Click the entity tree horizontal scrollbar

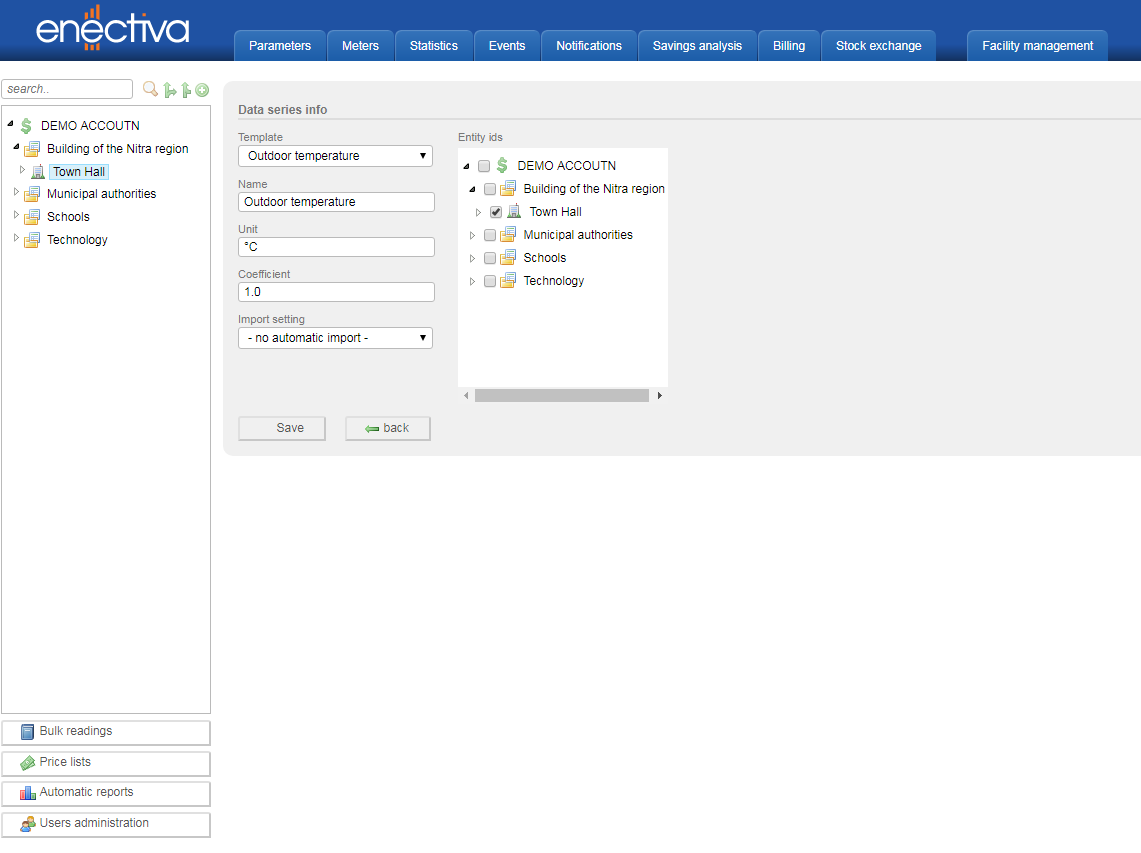point(561,396)
